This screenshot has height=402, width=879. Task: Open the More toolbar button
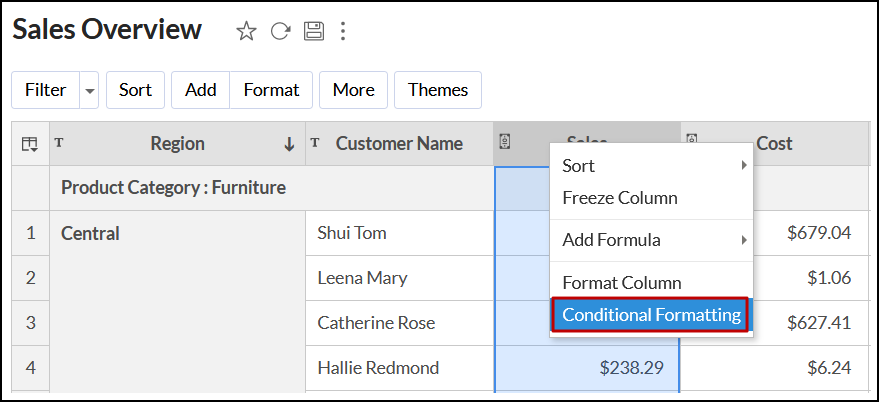pos(353,90)
